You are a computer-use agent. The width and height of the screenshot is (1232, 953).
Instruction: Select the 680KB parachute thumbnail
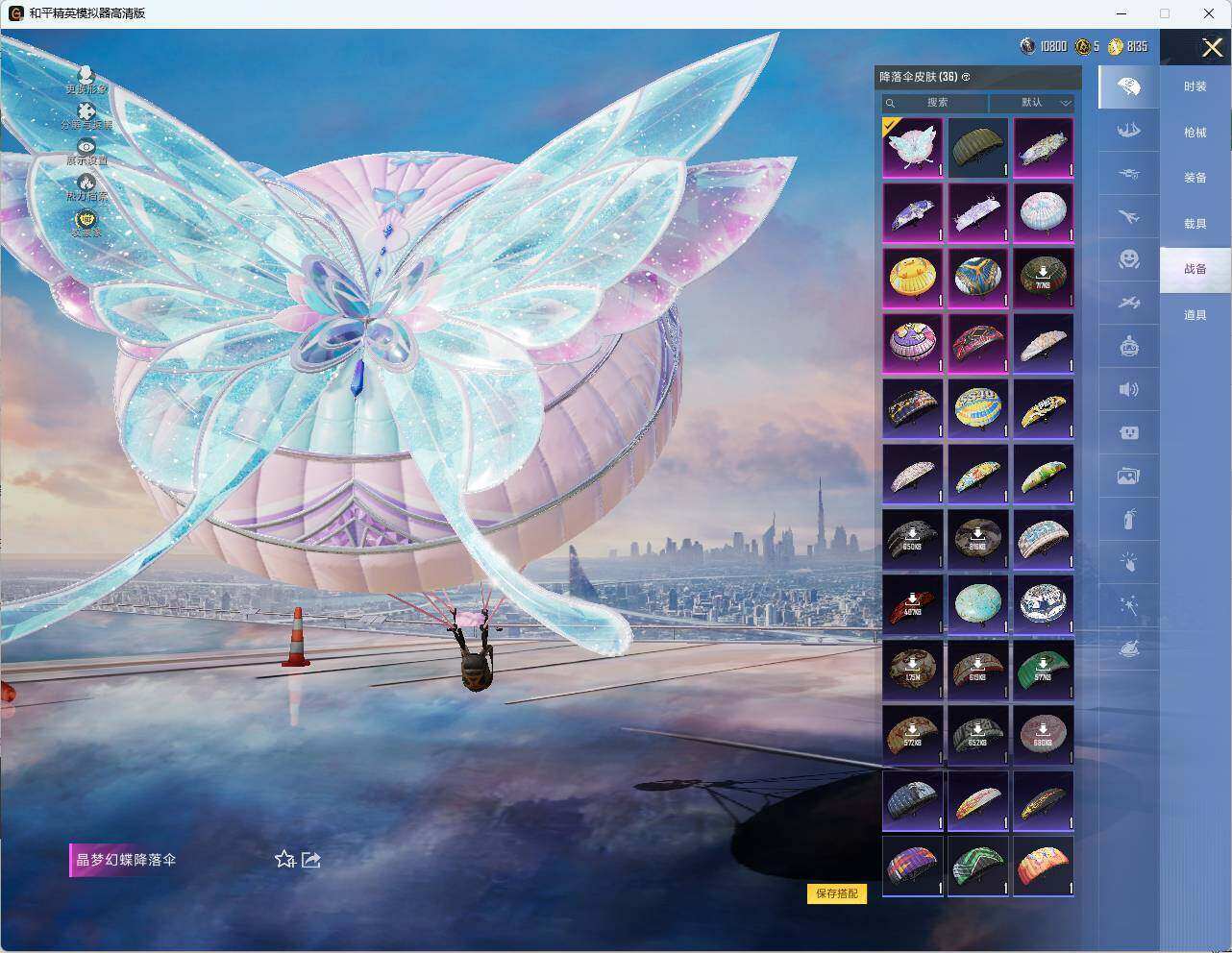(1043, 735)
